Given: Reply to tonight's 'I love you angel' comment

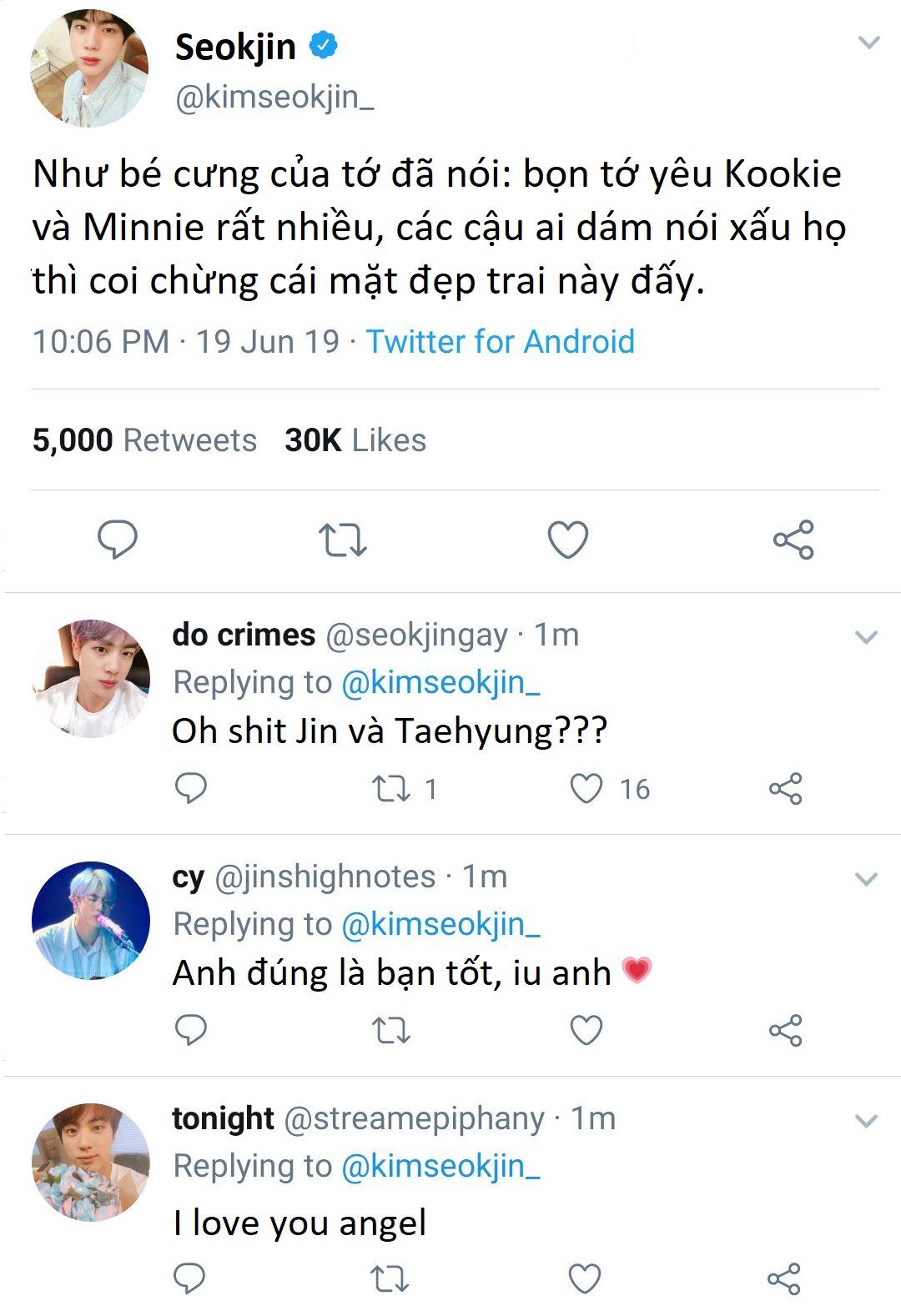Looking at the screenshot, I should 189,1278.
